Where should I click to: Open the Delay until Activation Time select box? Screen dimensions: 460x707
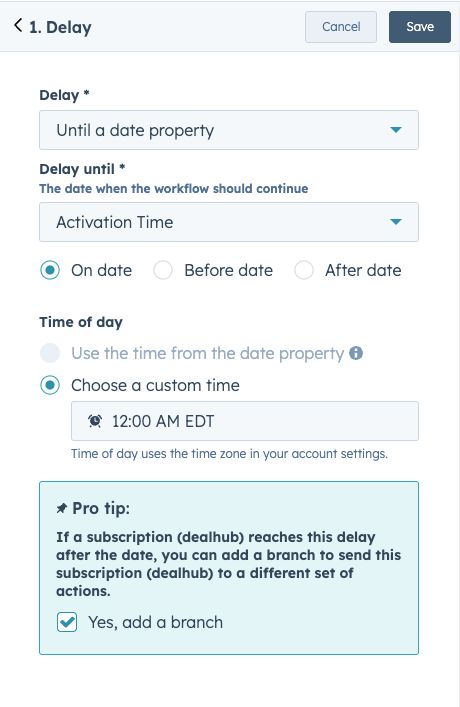[x=229, y=222]
